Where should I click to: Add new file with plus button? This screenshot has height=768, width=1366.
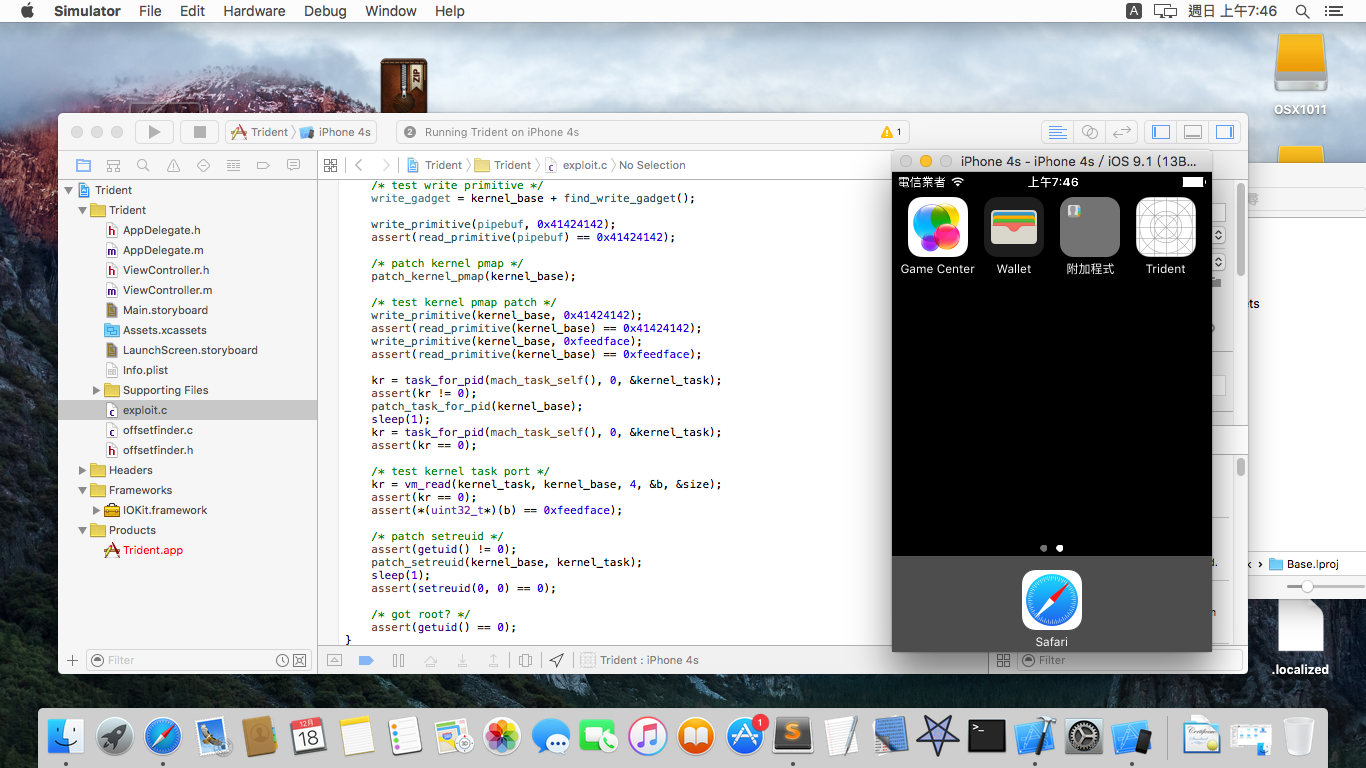(72, 660)
